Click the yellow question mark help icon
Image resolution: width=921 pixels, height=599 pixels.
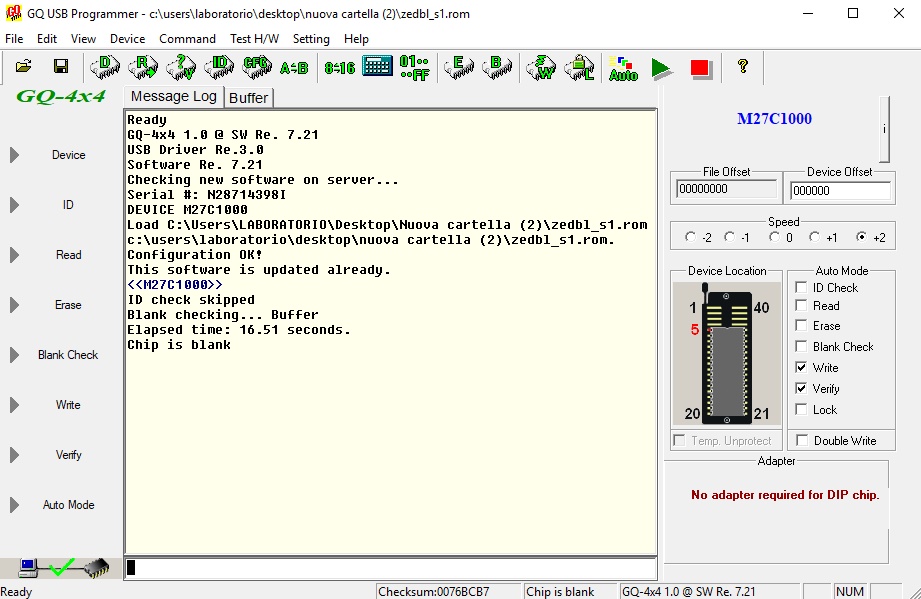742,67
